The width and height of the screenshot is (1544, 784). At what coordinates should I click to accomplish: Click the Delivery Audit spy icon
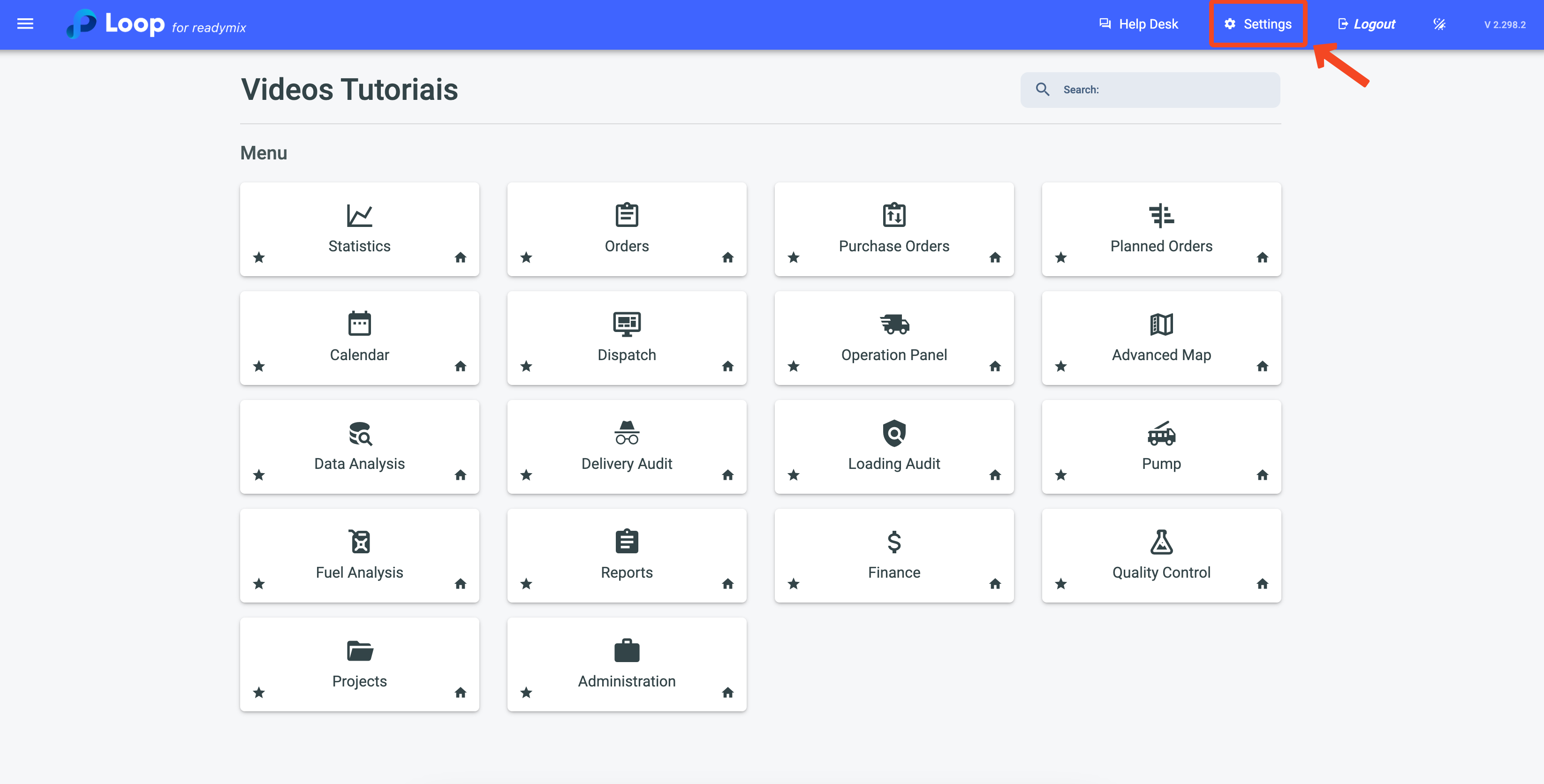626,433
